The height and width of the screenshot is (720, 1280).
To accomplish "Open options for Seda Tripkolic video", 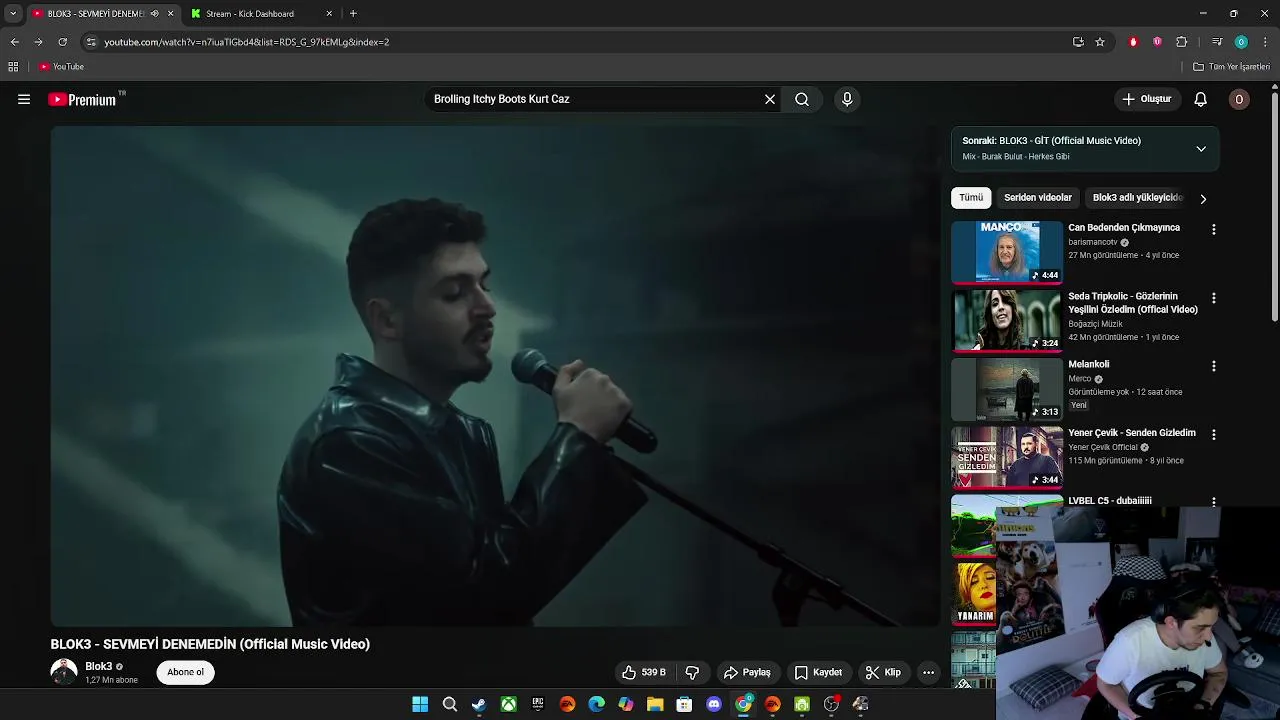I will (1213, 298).
